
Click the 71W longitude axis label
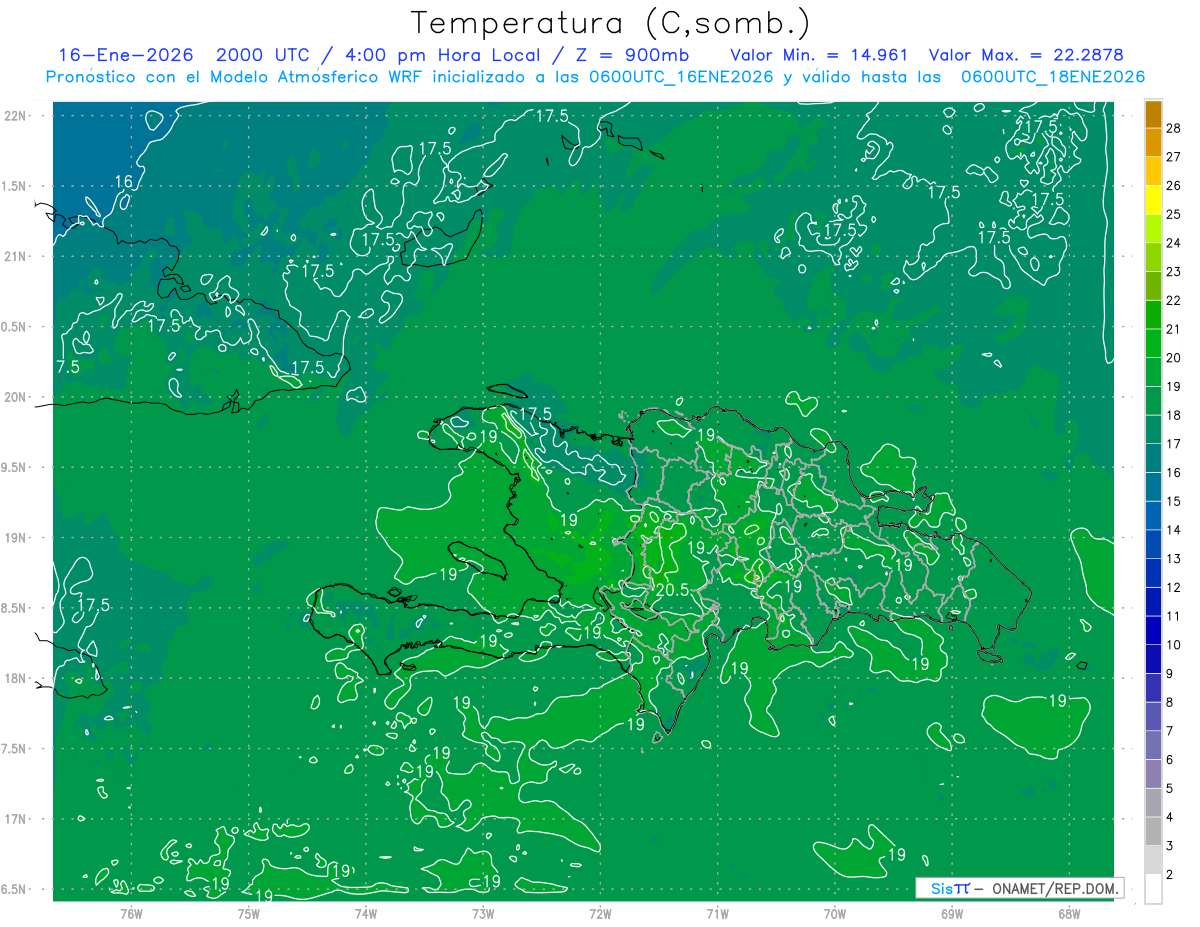coord(717,914)
